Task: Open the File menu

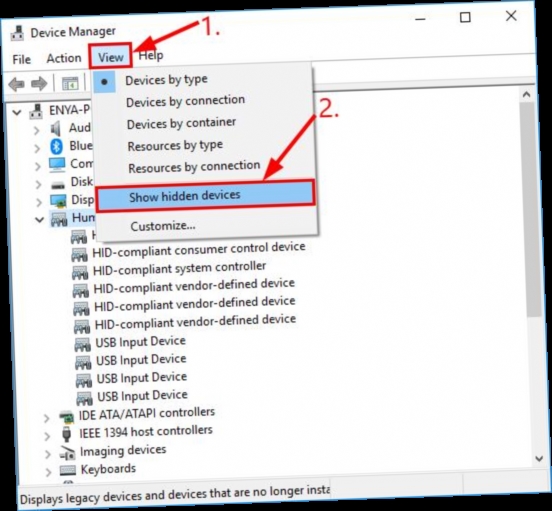Action: [x=21, y=59]
